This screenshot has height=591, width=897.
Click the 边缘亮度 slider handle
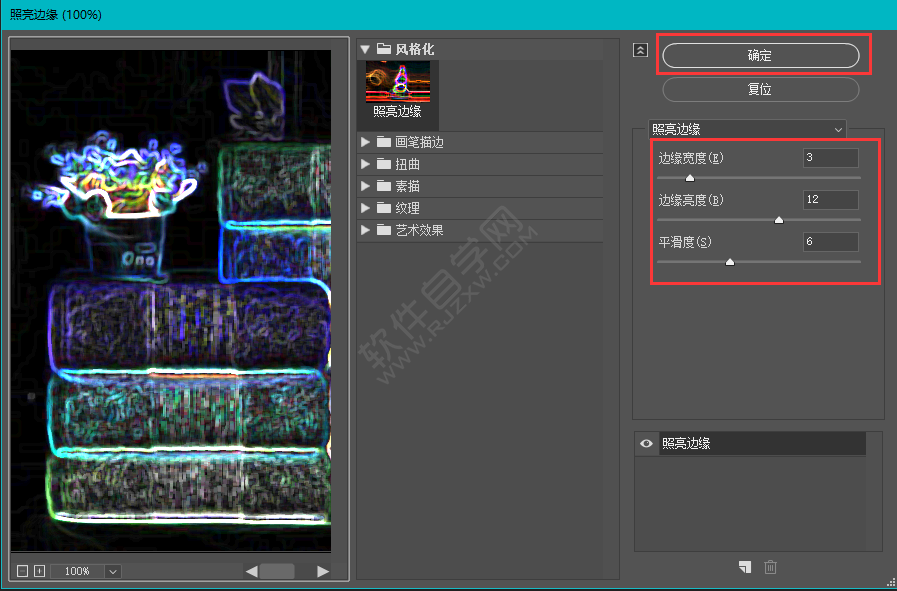(779, 220)
